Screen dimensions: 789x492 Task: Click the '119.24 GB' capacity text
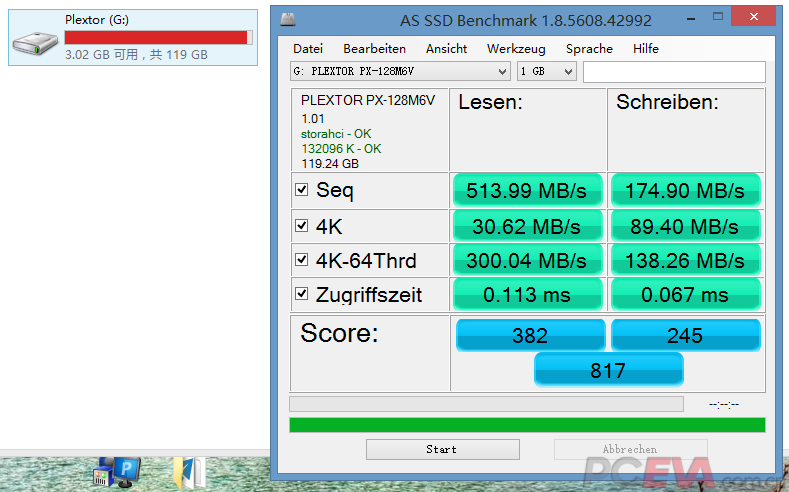click(330, 164)
